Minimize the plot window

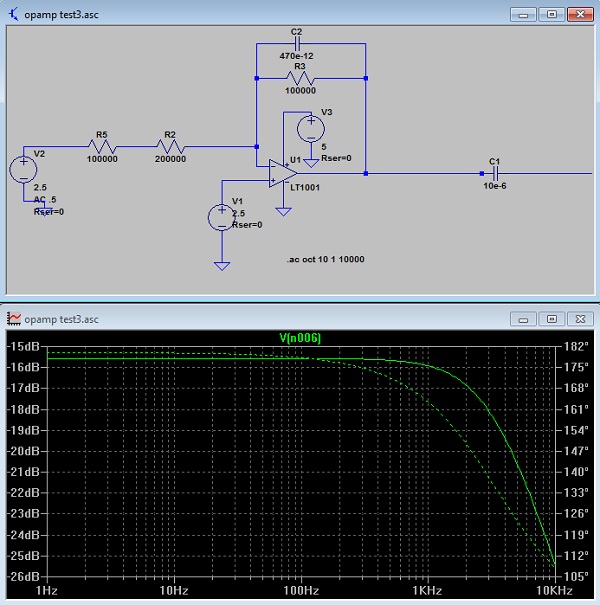point(523,318)
